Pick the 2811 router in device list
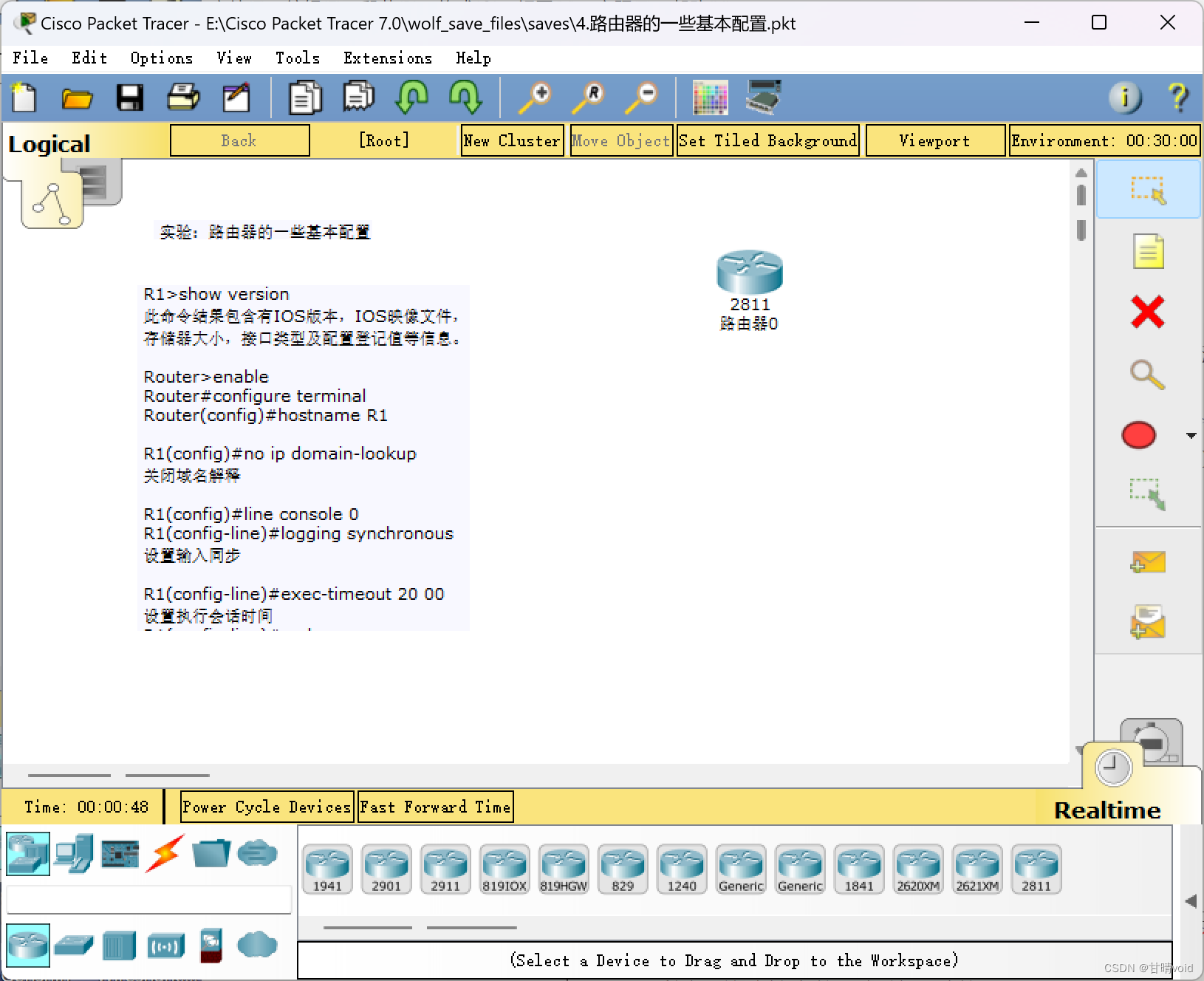This screenshot has height=981, width=1204. [x=1036, y=869]
